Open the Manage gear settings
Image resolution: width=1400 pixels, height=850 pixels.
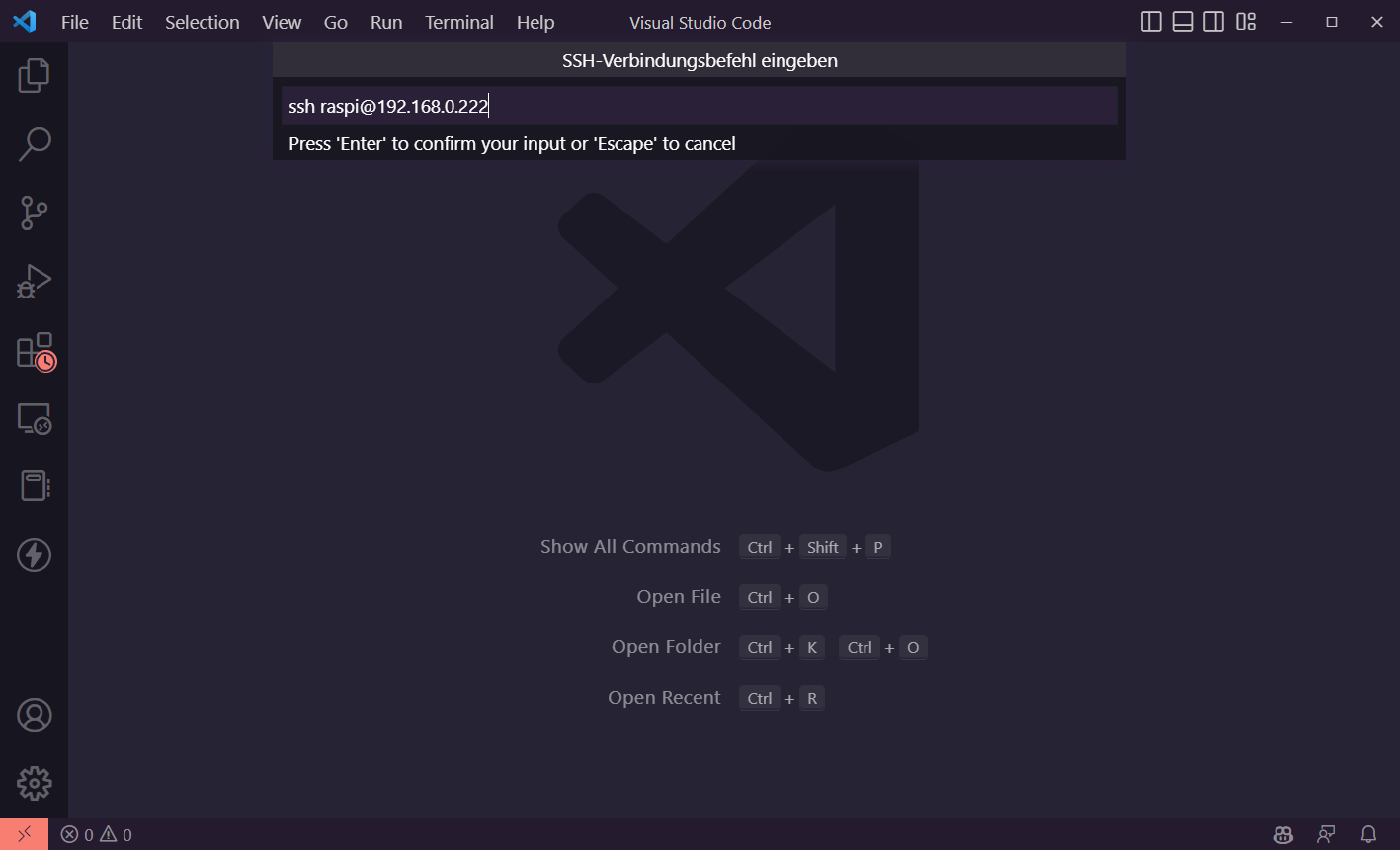pos(34,783)
